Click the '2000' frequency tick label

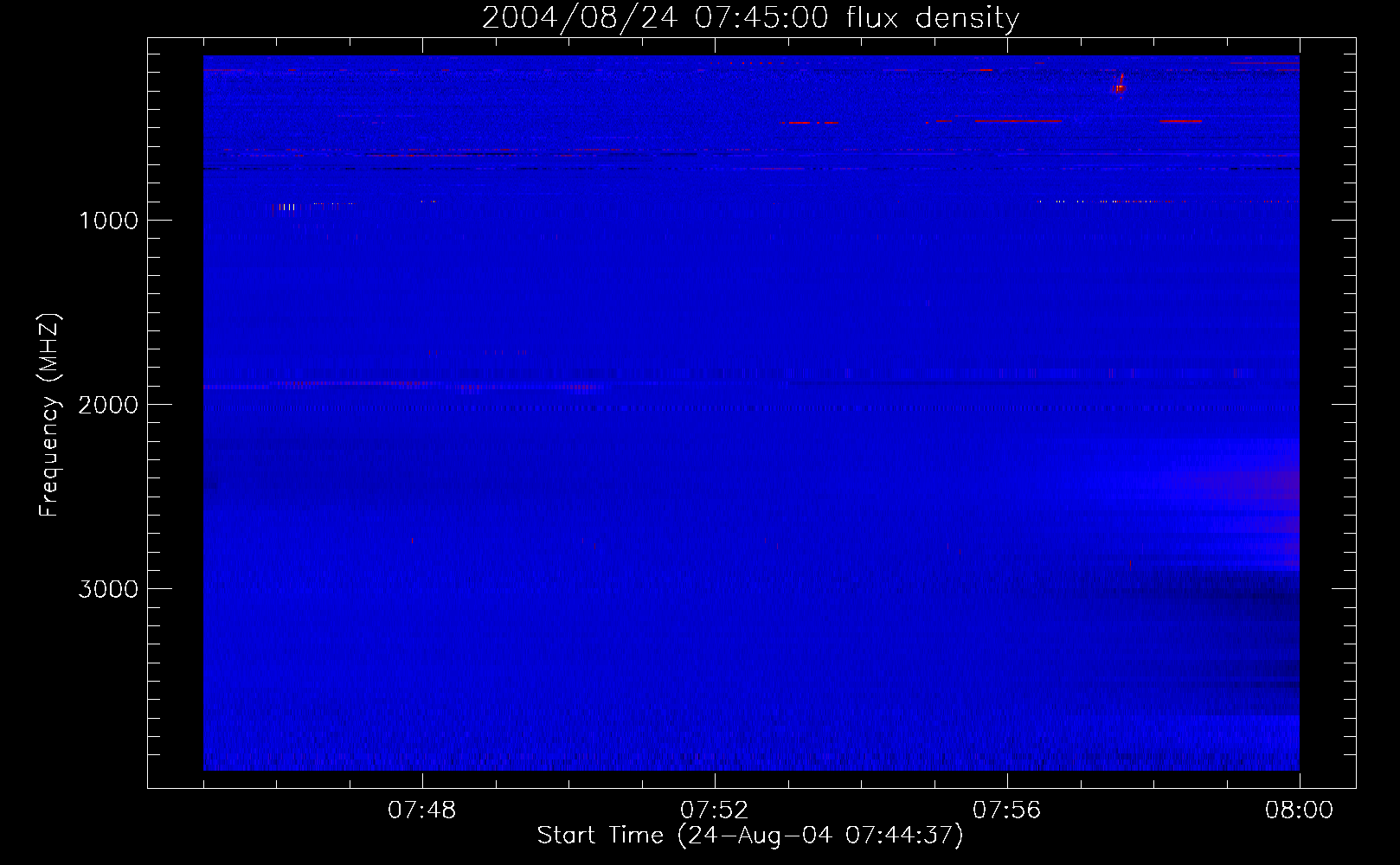coord(108,405)
